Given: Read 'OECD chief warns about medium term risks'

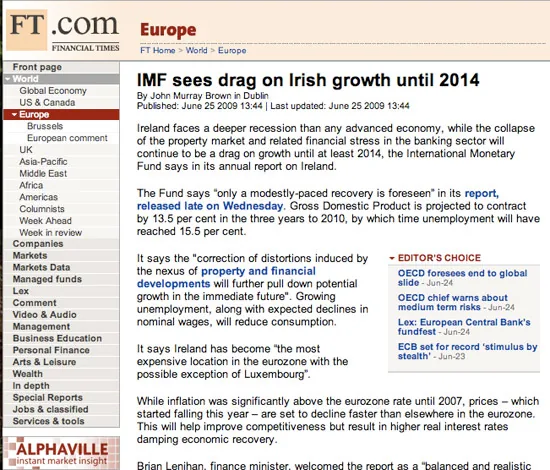Looking at the screenshot, I should pos(452,302).
